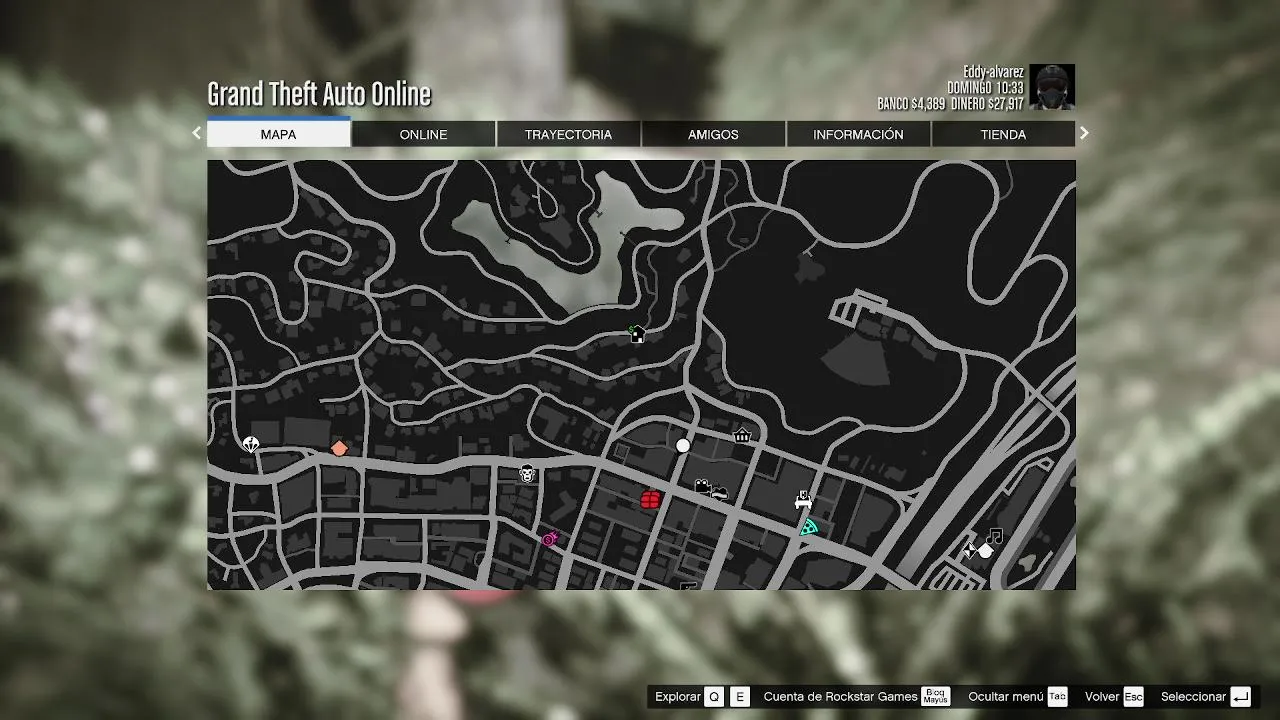Click the player helmet avatar
1280x720 pixels.
point(1052,87)
